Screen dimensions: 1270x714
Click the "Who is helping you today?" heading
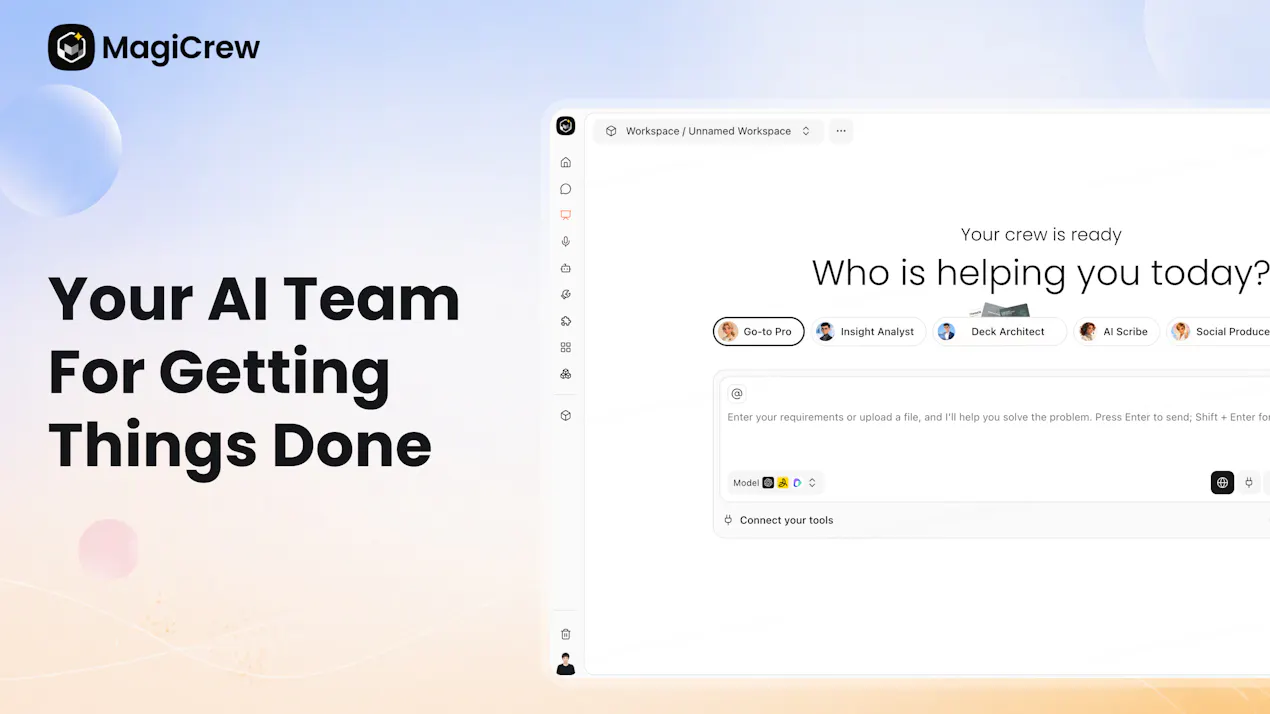pos(1041,273)
